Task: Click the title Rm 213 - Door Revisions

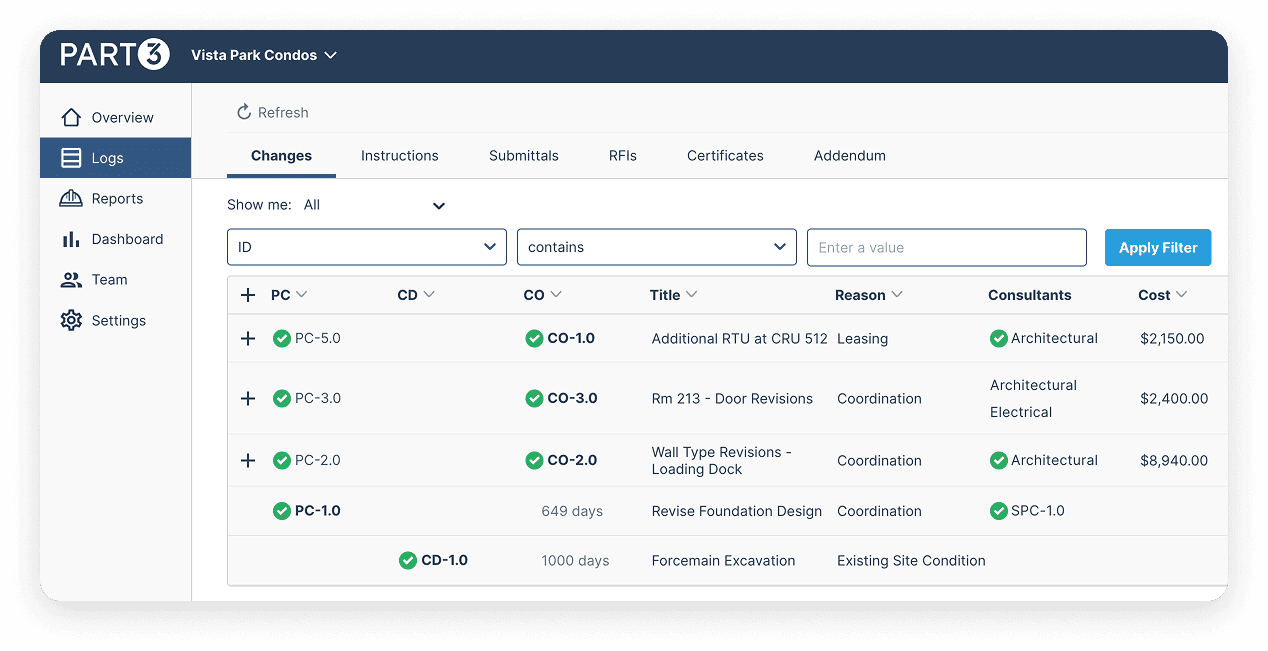Action: 732,399
